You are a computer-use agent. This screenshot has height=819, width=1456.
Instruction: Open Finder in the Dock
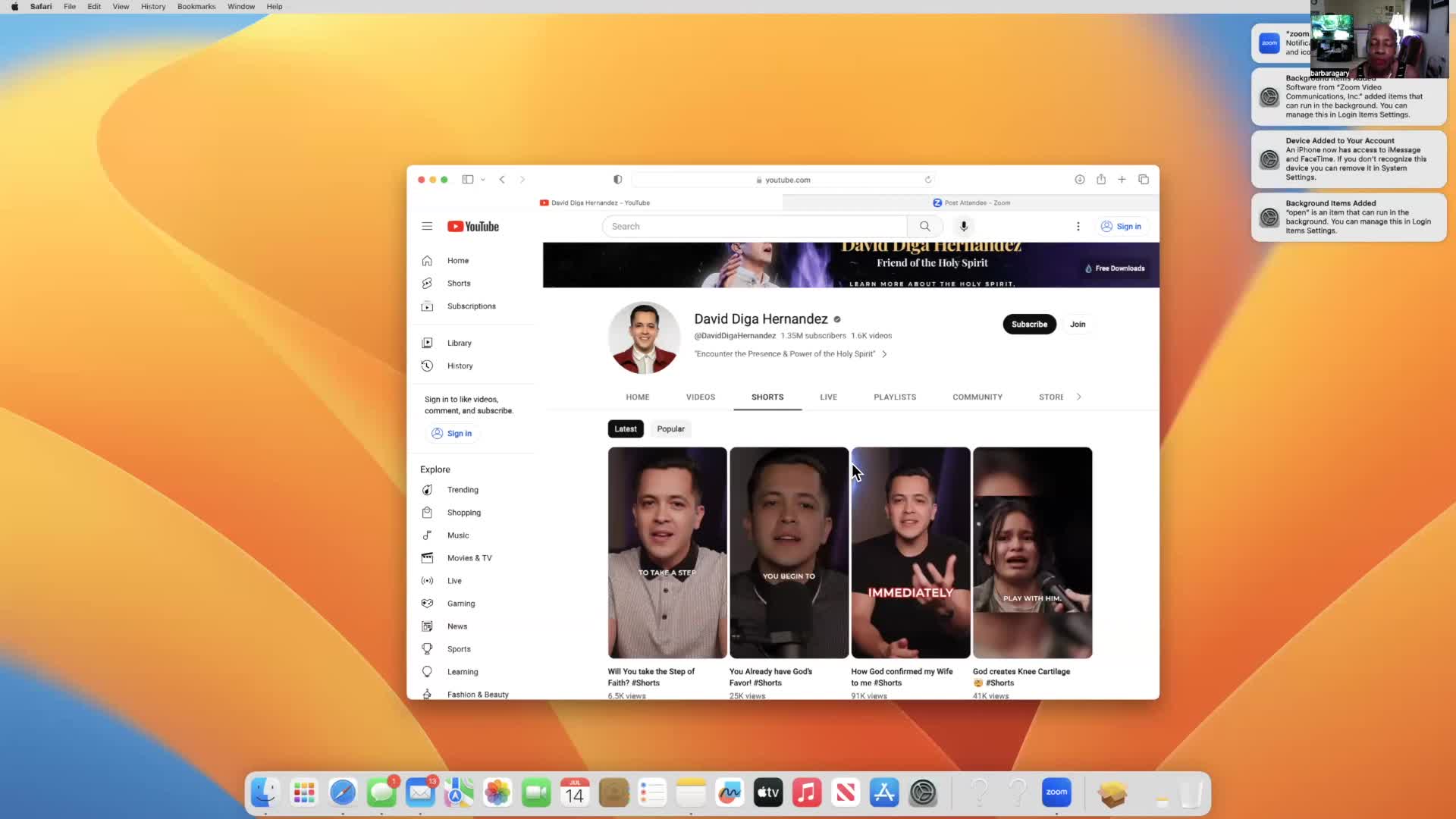click(x=265, y=793)
